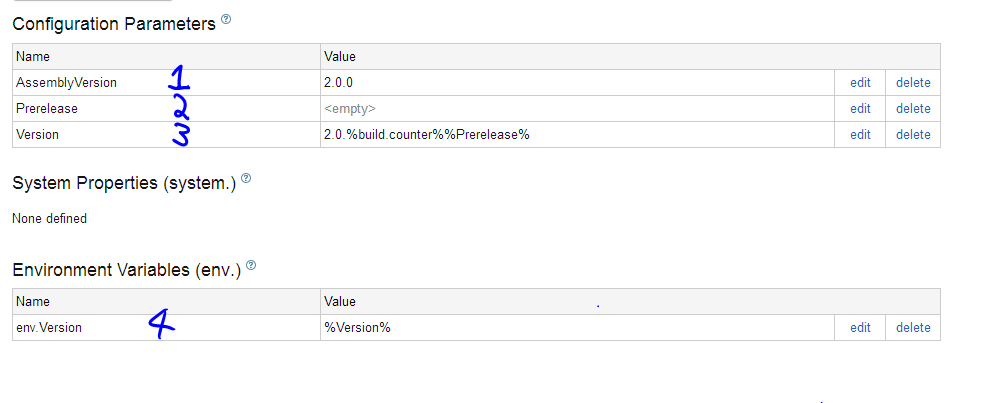Click the 2.0.0 value cell
The image size is (984, 403).
(577, 83)
